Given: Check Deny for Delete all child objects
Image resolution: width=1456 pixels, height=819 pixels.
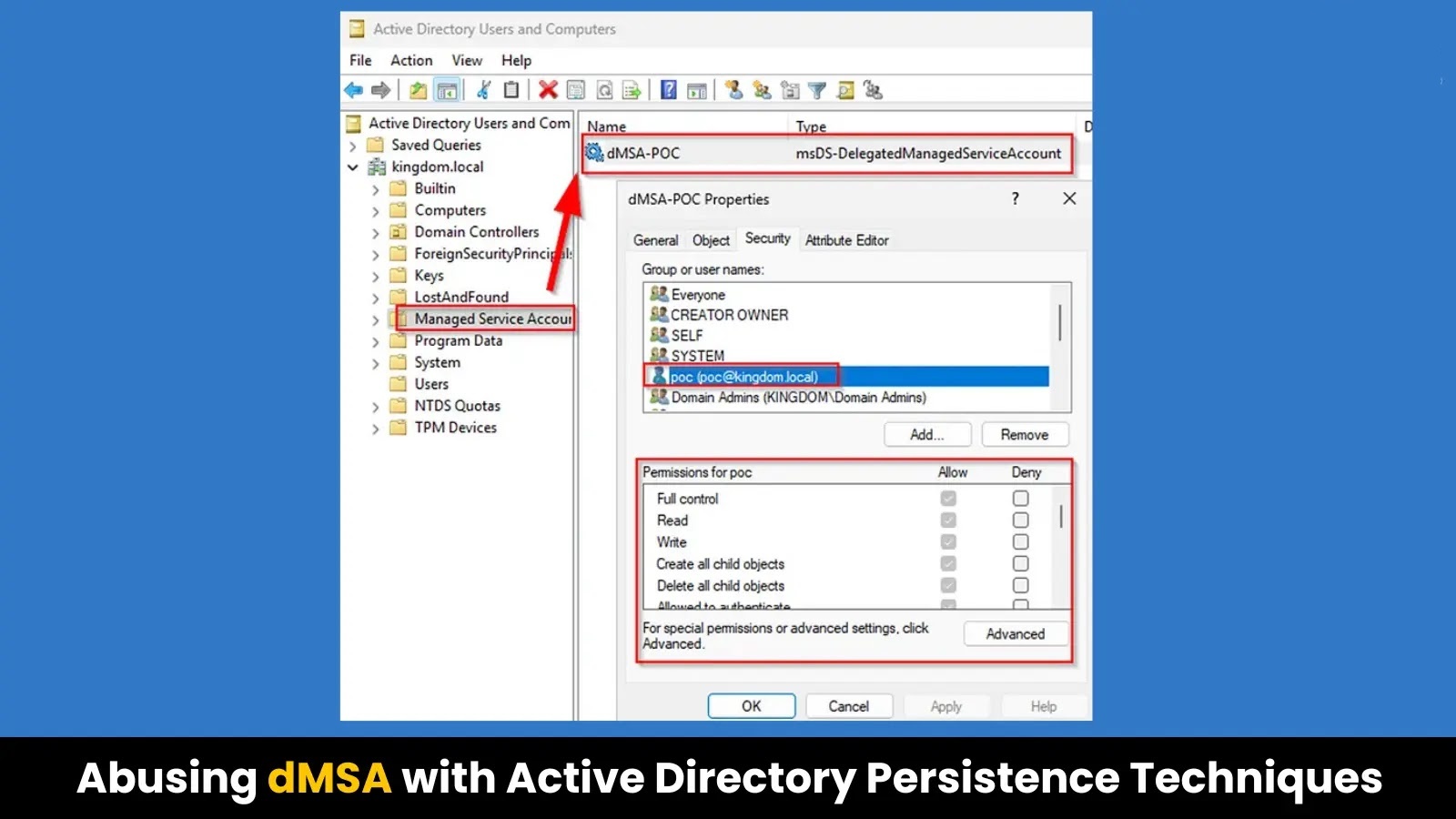Looking at the screenshot, I should 1021,586.
